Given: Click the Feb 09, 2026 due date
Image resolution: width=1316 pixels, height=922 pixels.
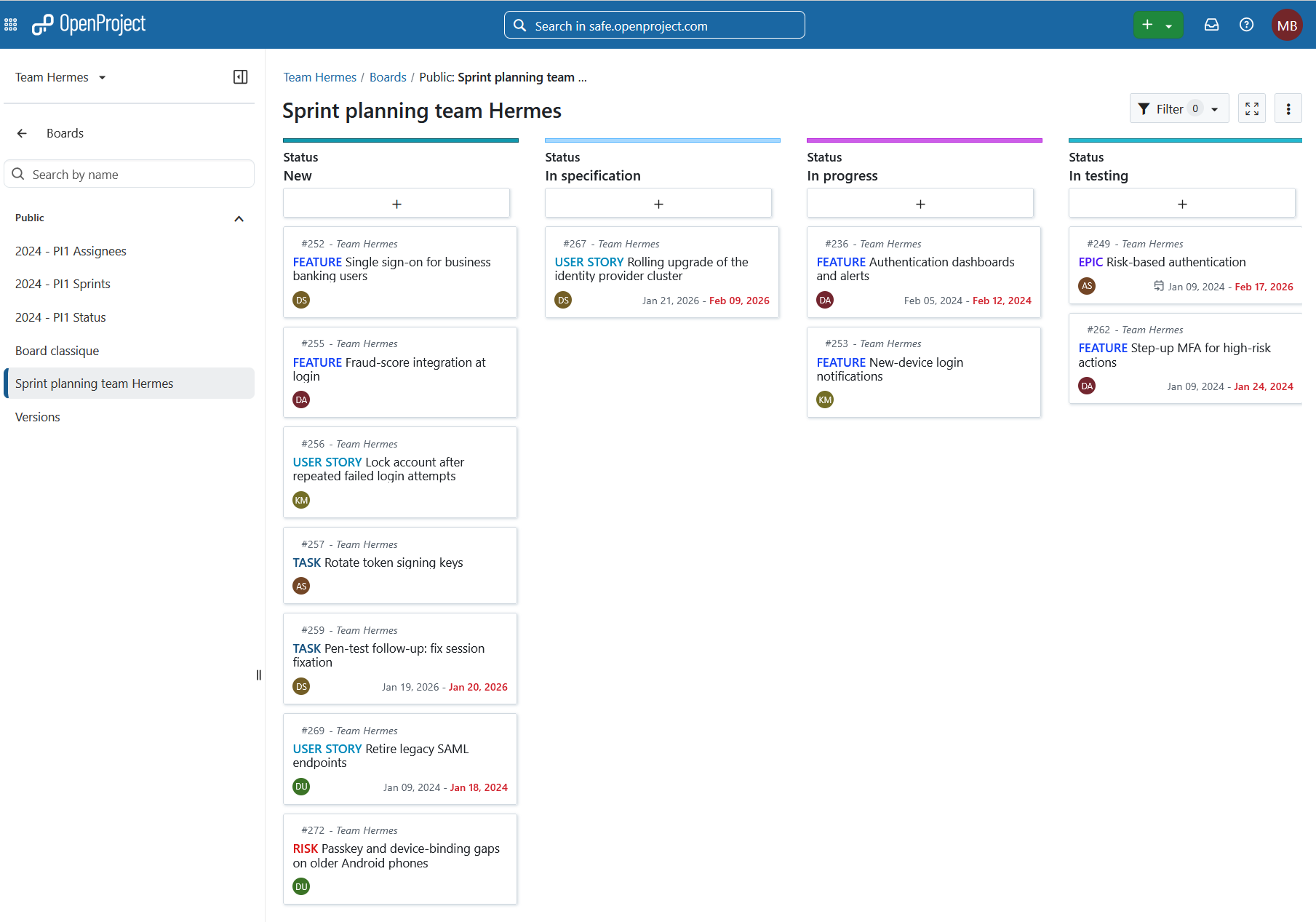Looking at the screenshot, I should point(739,301).
